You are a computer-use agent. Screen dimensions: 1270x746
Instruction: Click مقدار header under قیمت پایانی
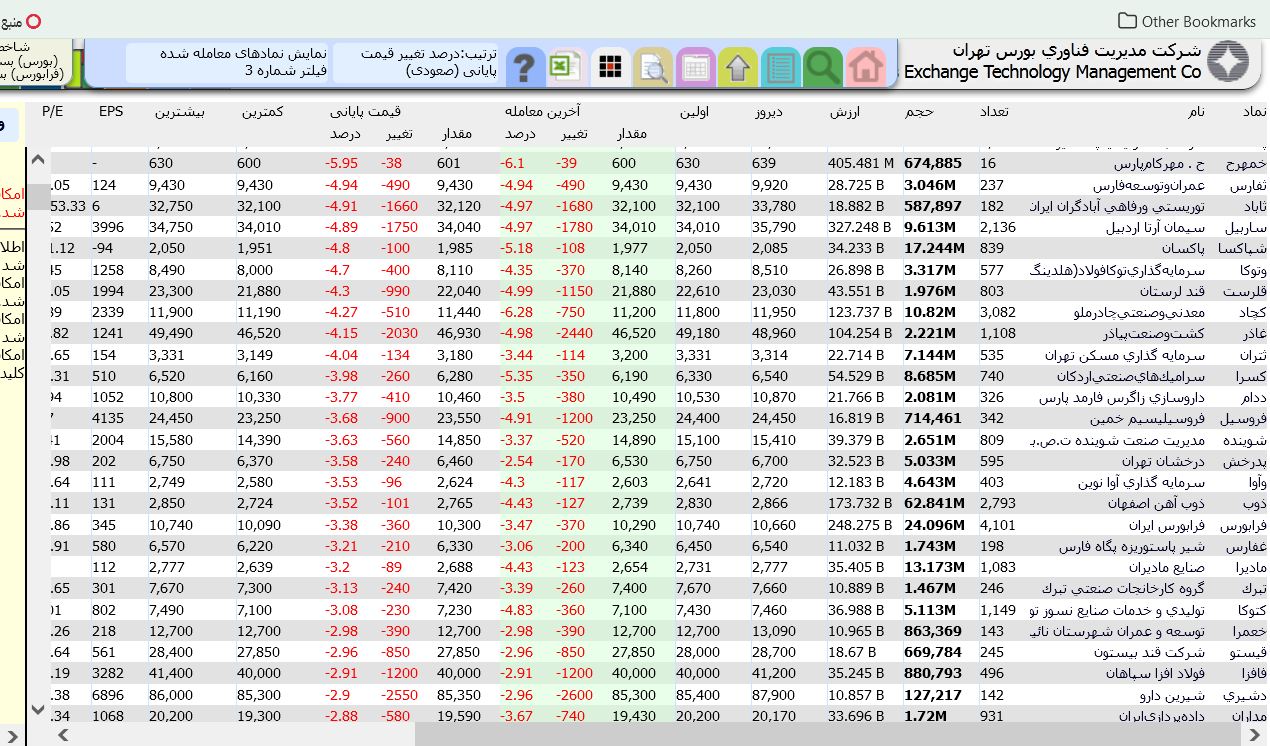(x=456, y=134)
